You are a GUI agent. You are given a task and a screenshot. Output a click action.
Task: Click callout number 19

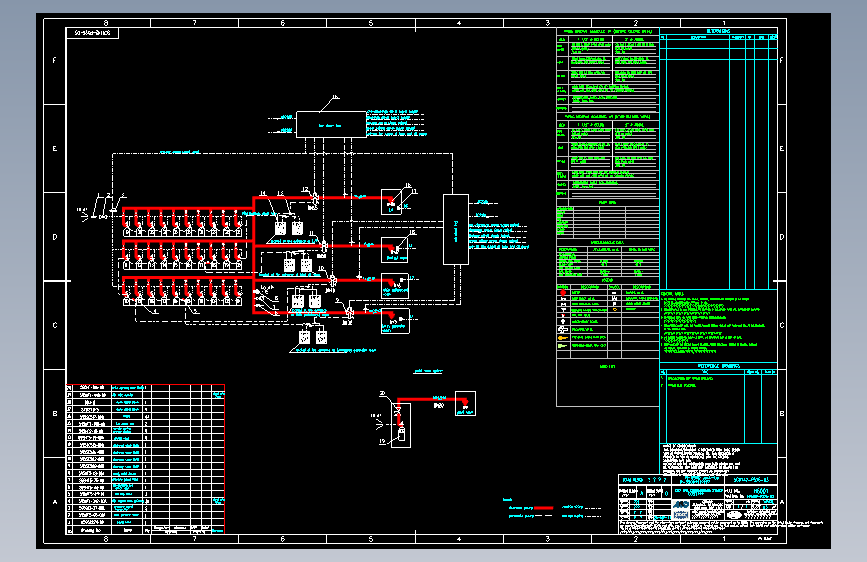[x=382, y=441]
